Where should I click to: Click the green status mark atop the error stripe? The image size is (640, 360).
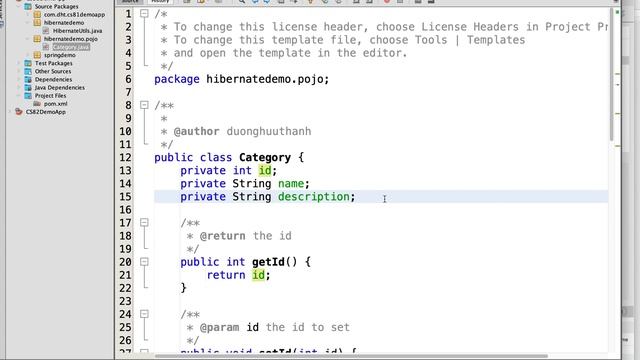coord(617,13)
